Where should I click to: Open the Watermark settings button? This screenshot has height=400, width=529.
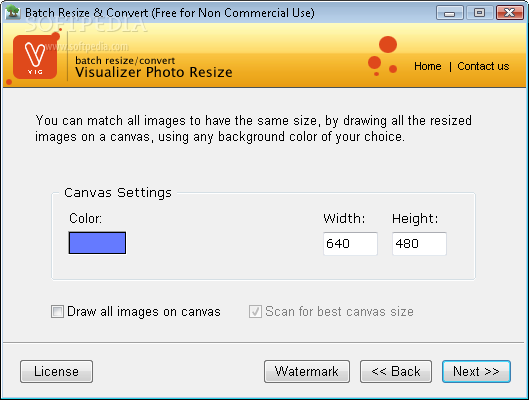[307, 371]
